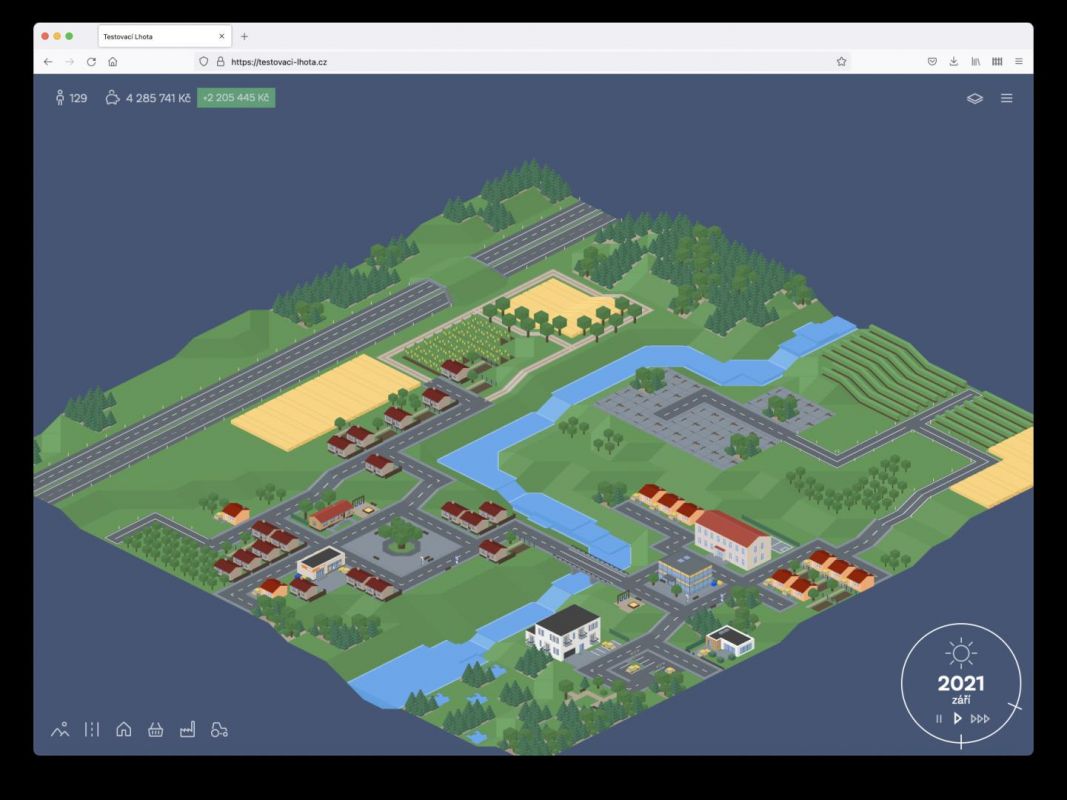The image size is (1067, 800).
Task: Go forward in browser
Action: [x=69, y=61]
